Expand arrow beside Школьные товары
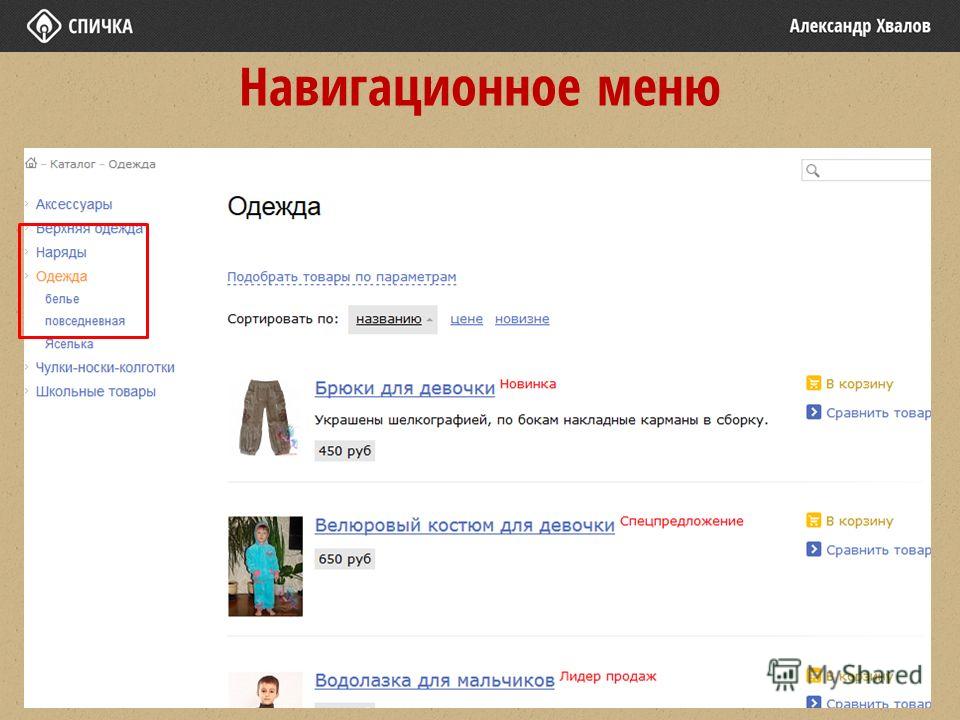The height and width of the screenshot is (720, 960). click(27, 391)
